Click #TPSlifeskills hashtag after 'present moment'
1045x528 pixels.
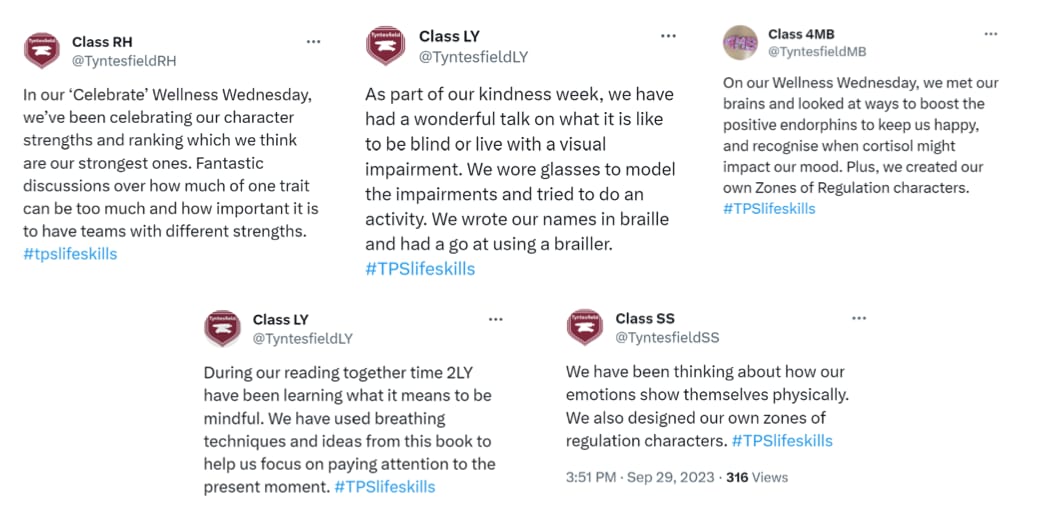[x=385, y=487]
